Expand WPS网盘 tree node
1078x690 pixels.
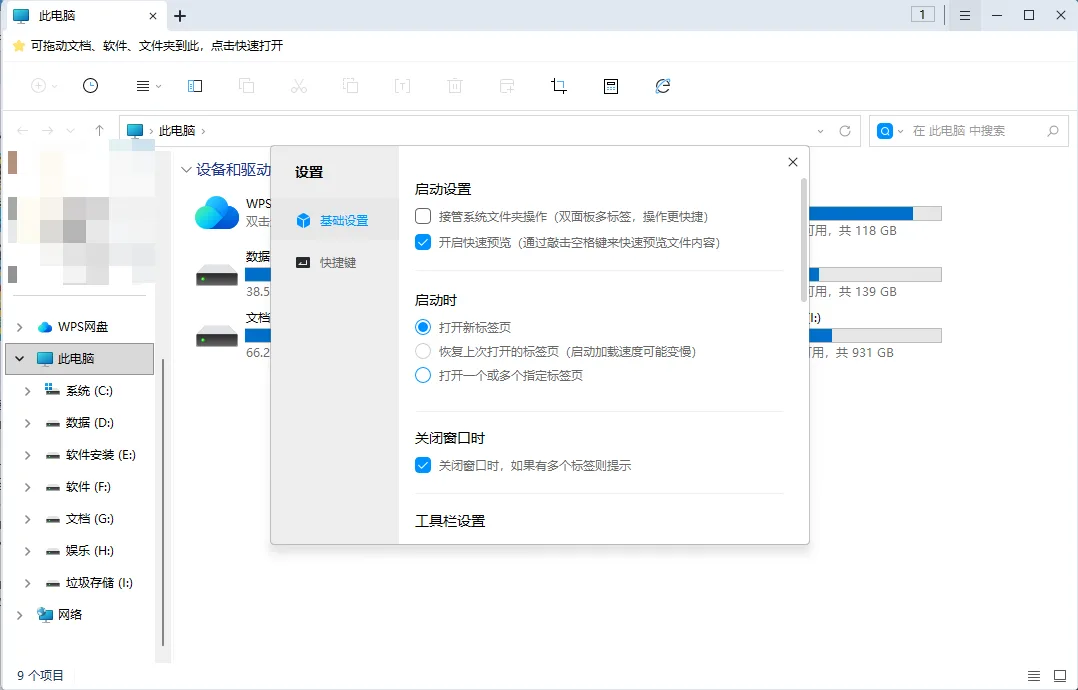(20, 327)
